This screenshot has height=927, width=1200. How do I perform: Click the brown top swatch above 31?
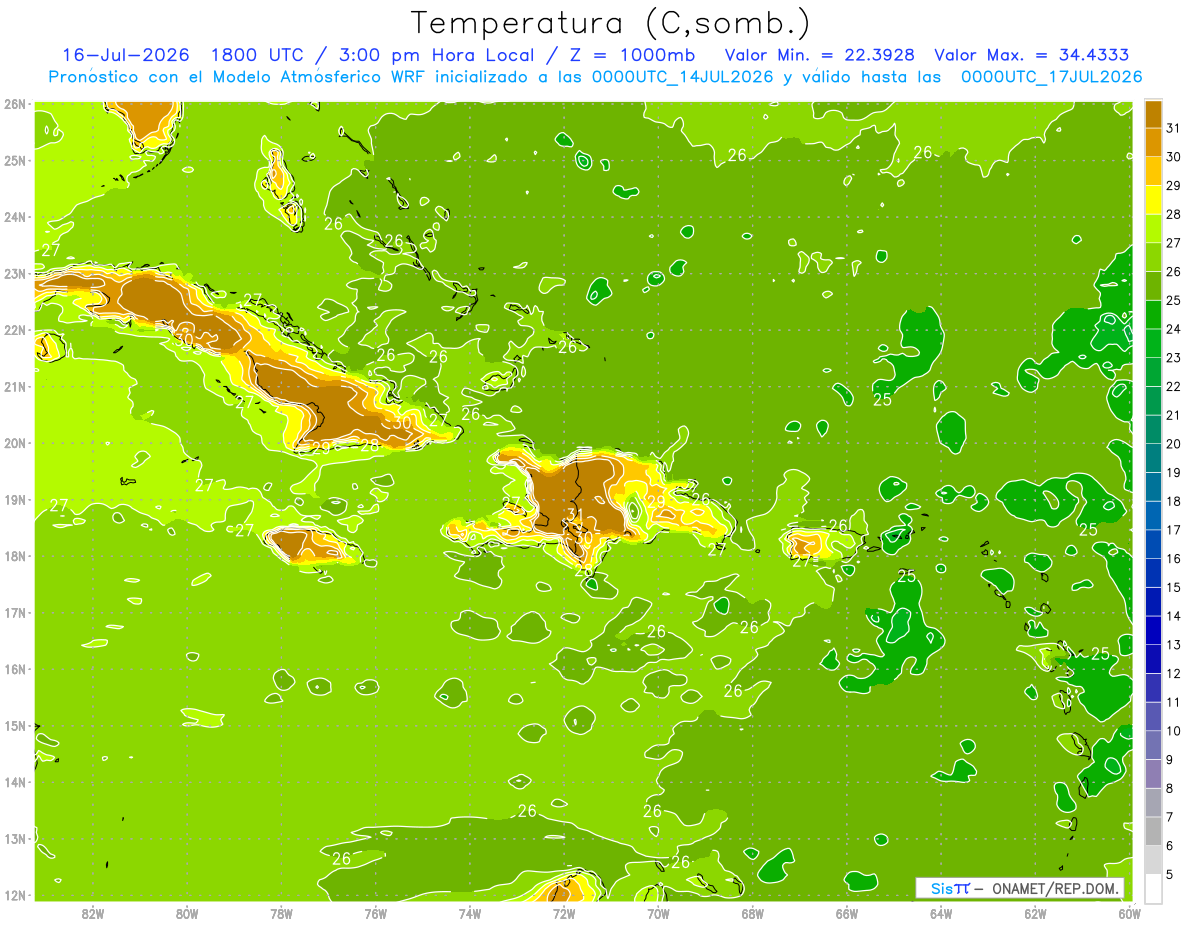tap(1153, 112)
